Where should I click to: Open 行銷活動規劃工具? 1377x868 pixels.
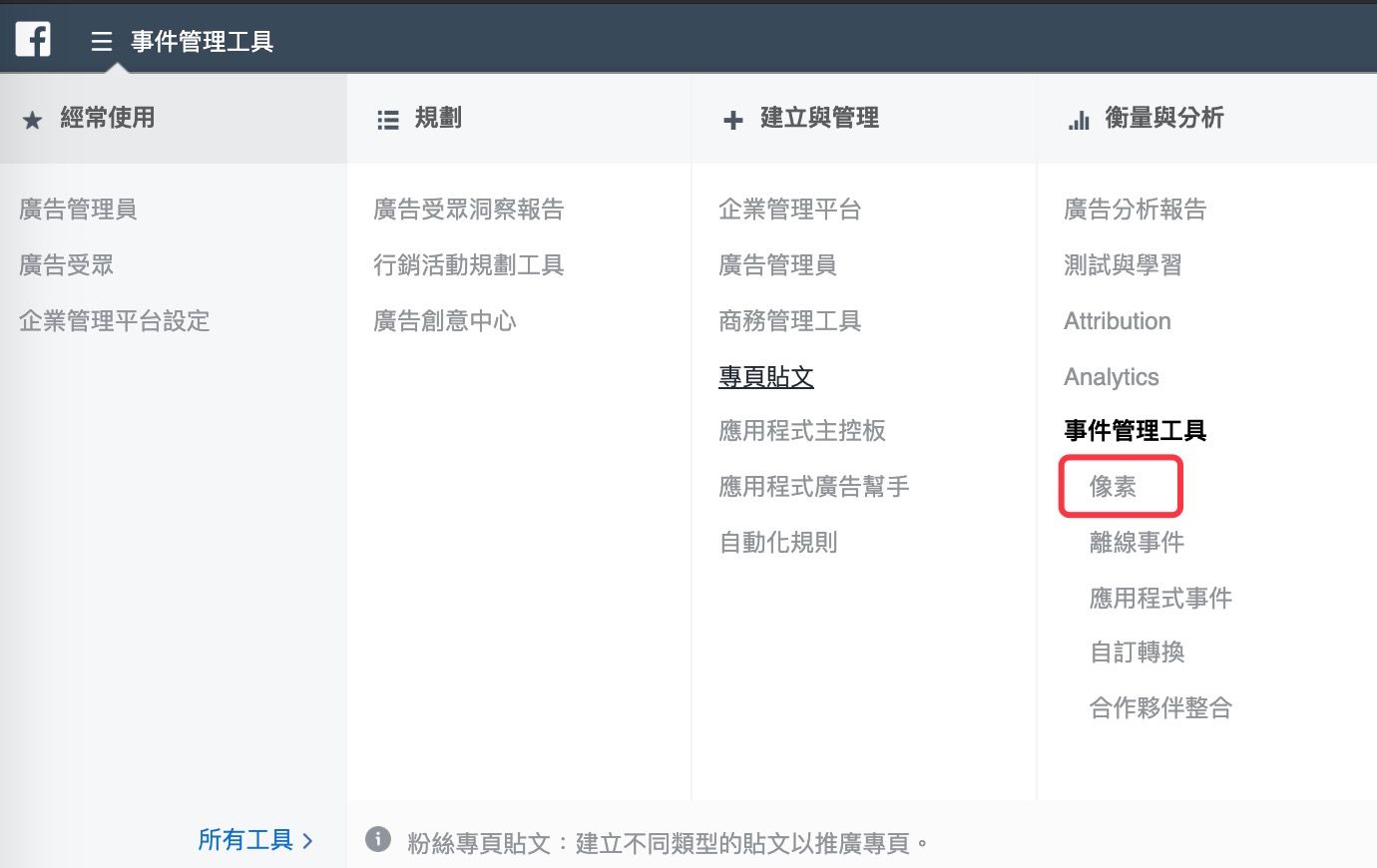(x=469, y=265)
